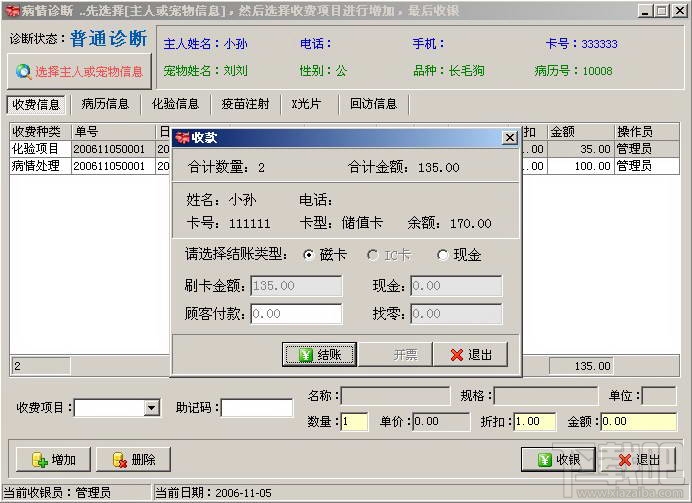Click card number 333333

[599, 44]
